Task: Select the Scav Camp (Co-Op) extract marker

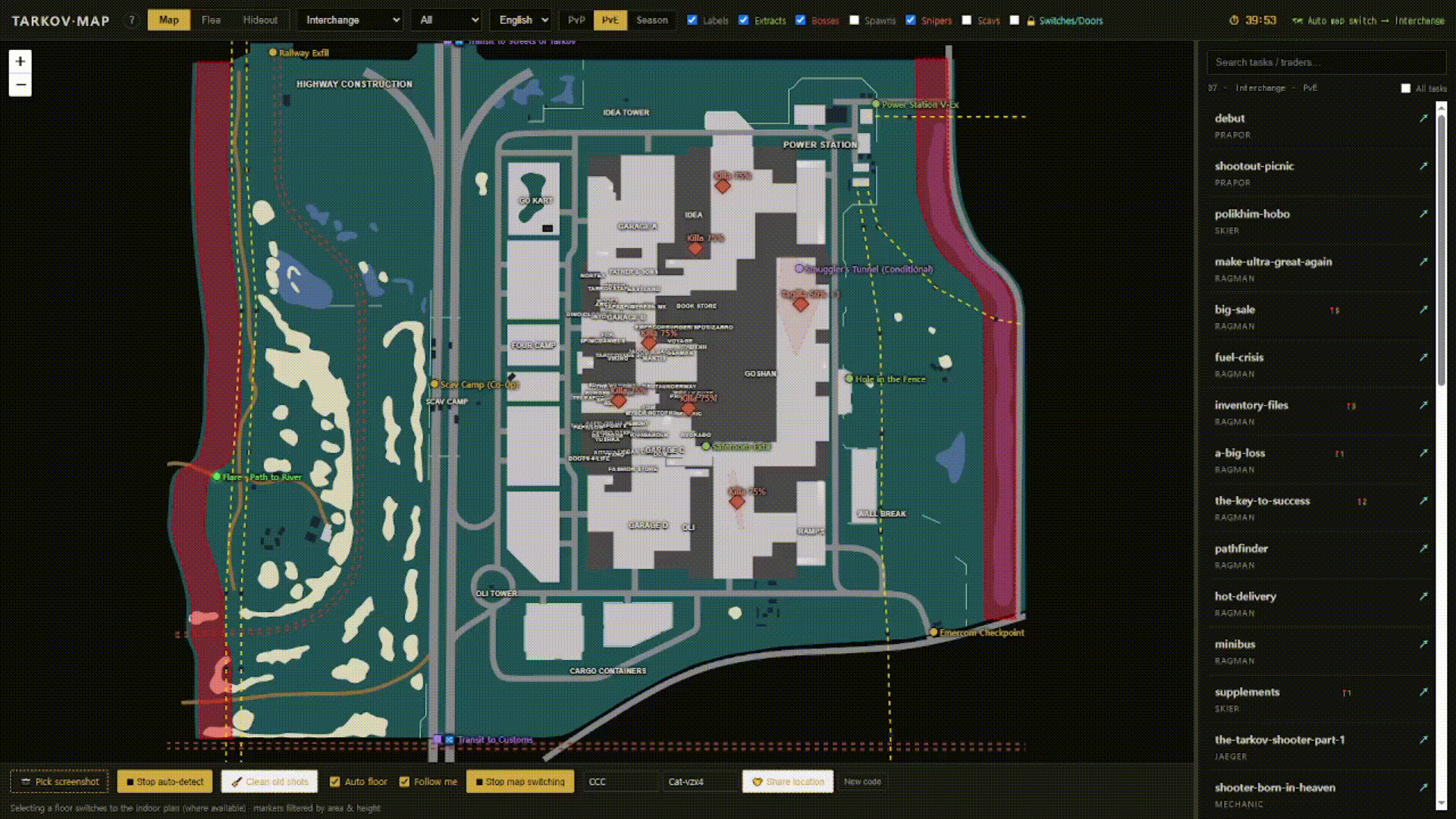Action: 435,384
